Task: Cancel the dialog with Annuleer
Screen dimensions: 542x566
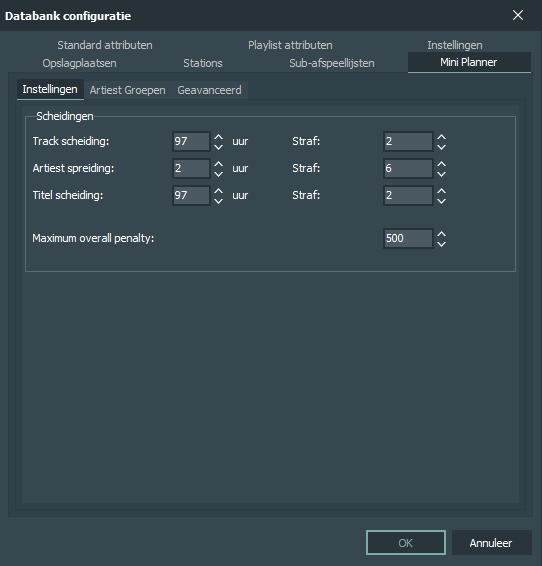Action: [x=491, y=543]
